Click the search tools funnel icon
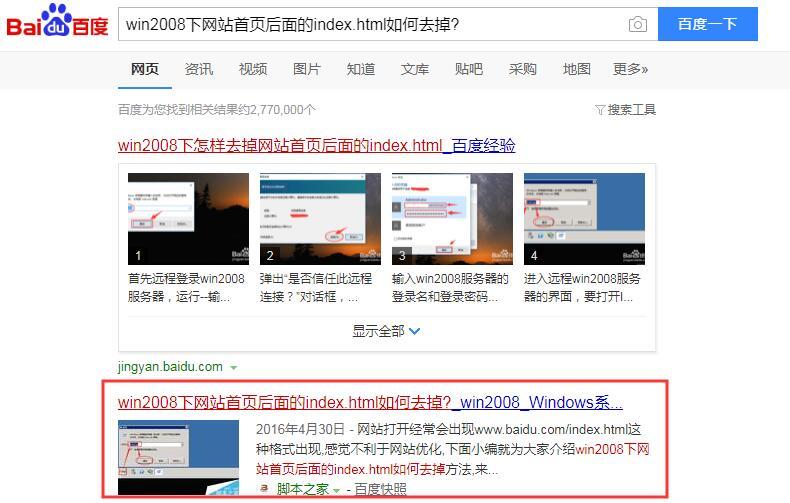Viewport: 790px width, 503px height. [600, 109]
